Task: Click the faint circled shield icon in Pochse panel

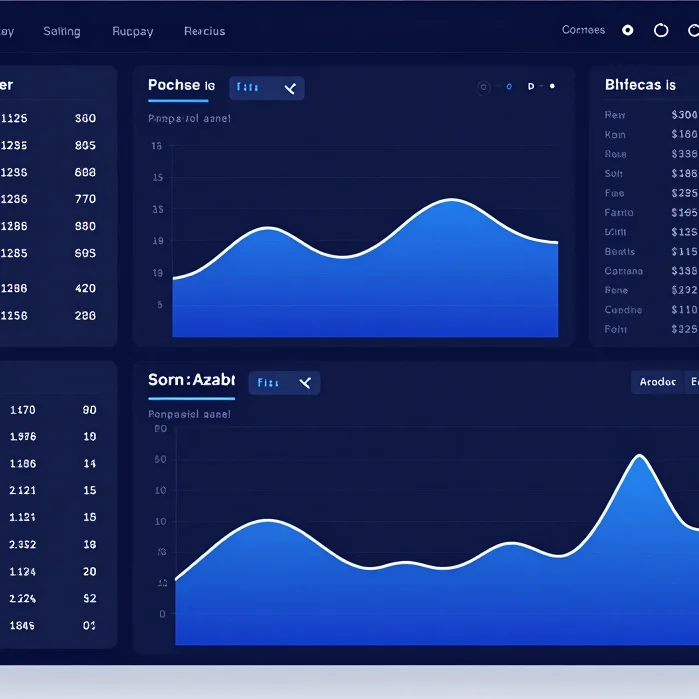Action: click(483, 87)
